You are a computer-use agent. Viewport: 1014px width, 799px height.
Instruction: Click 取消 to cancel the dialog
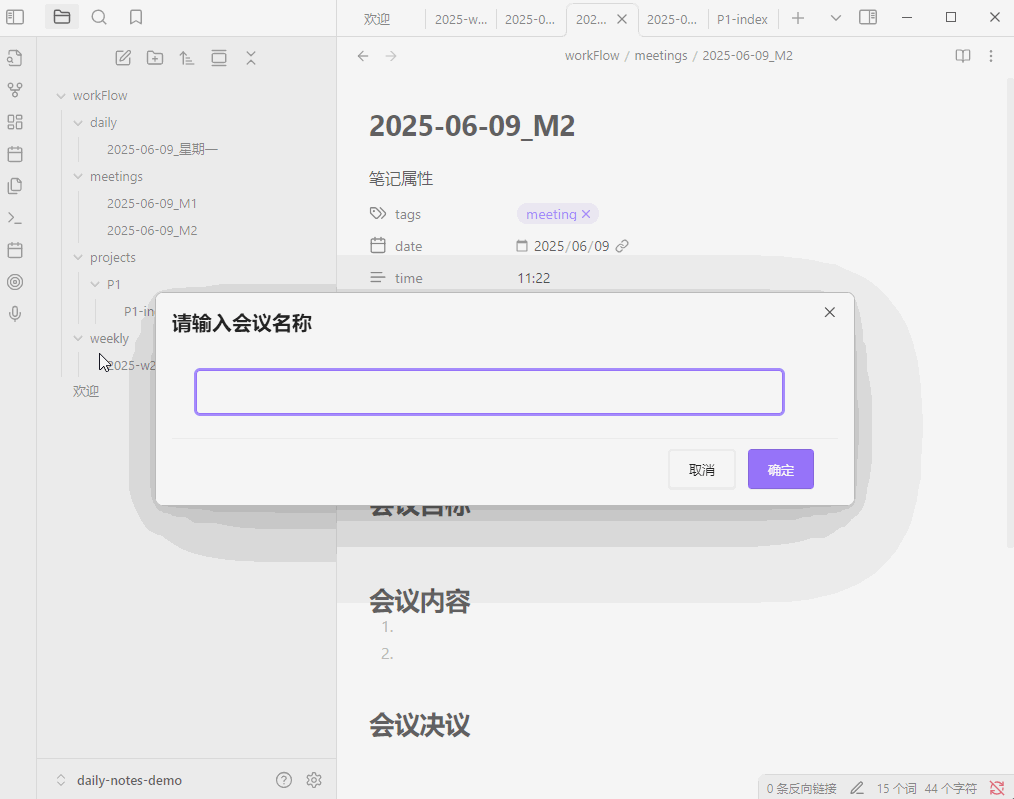pos(702,469)
